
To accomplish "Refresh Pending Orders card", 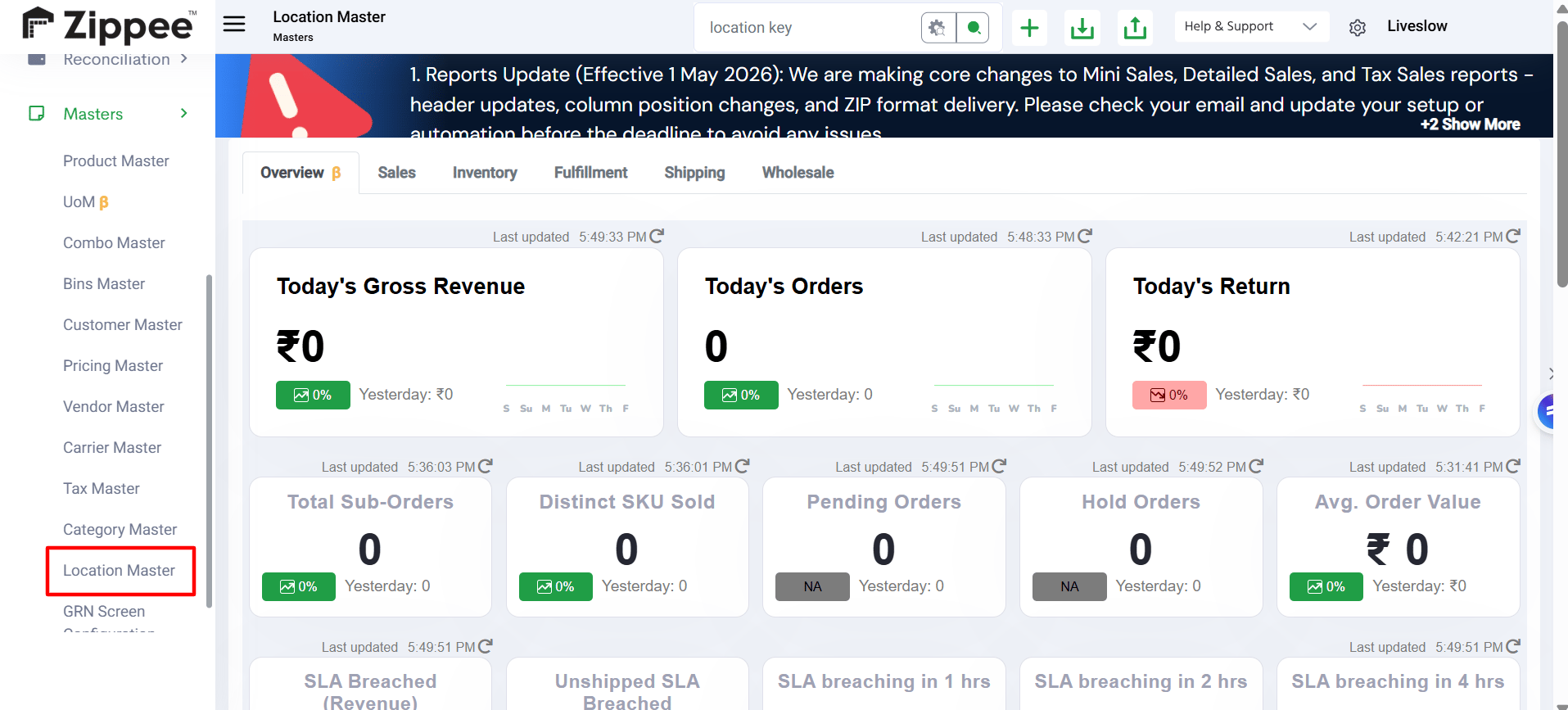I will pyautogui.click(x=999, y=466).
